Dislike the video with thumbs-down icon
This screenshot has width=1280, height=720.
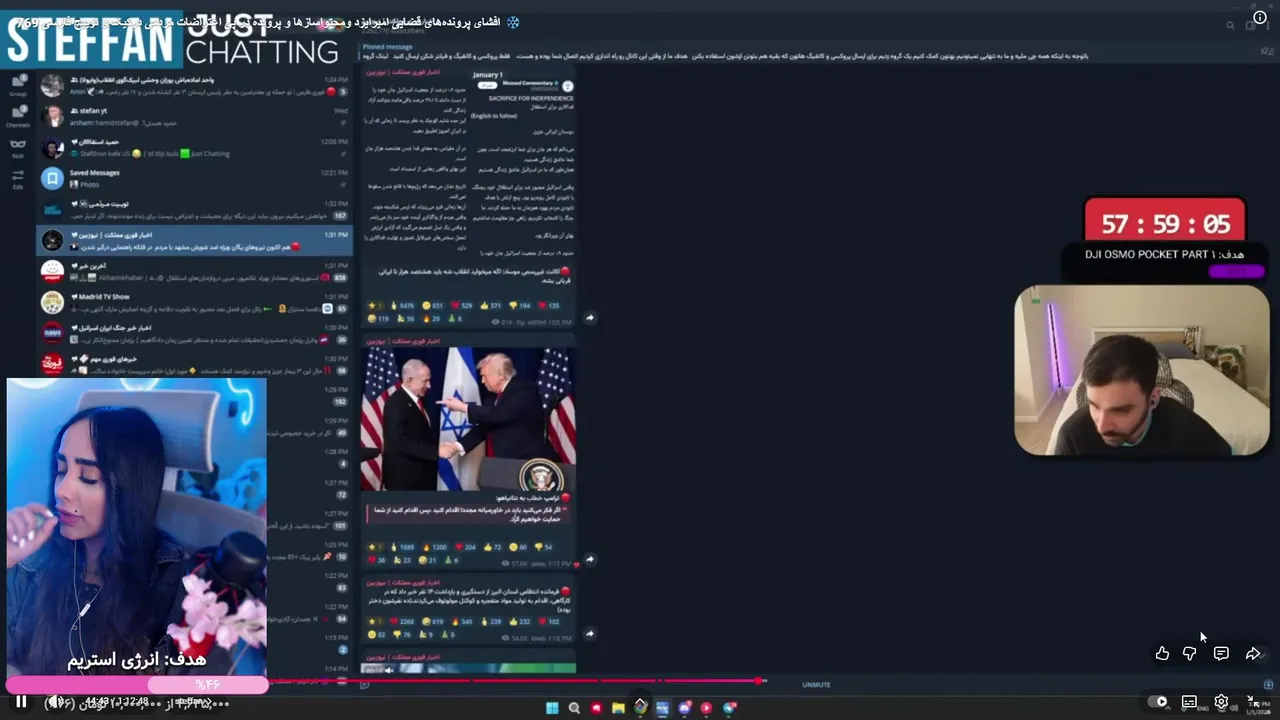pos(1190,653)
